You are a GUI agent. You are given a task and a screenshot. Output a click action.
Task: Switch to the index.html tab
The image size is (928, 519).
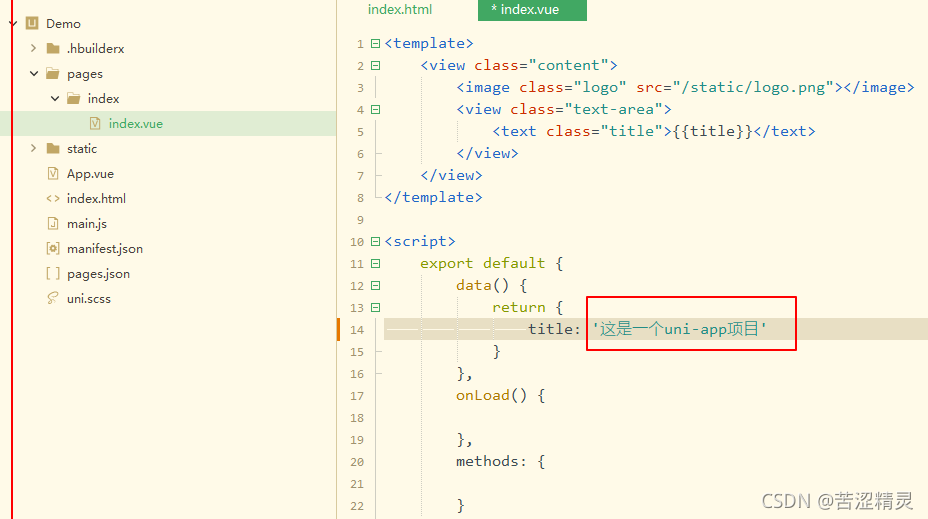[400, 9]
